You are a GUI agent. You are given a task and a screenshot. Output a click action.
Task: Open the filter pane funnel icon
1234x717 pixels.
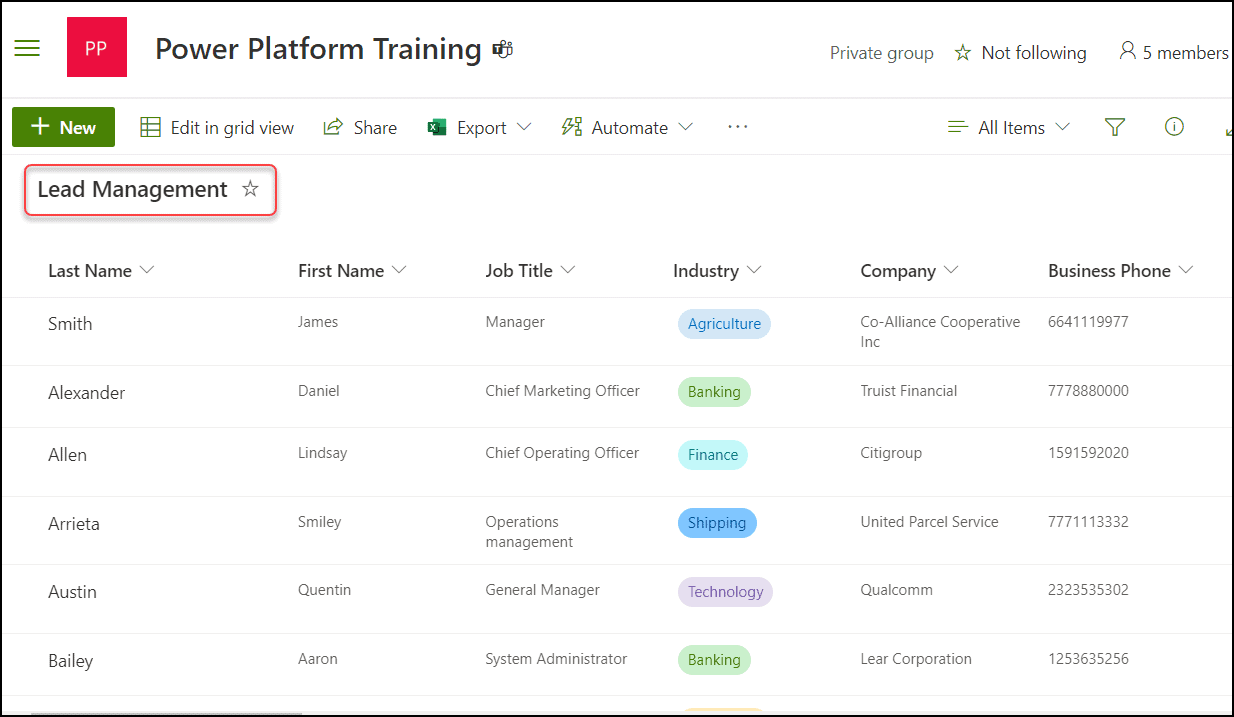(x=1115, y=127)
